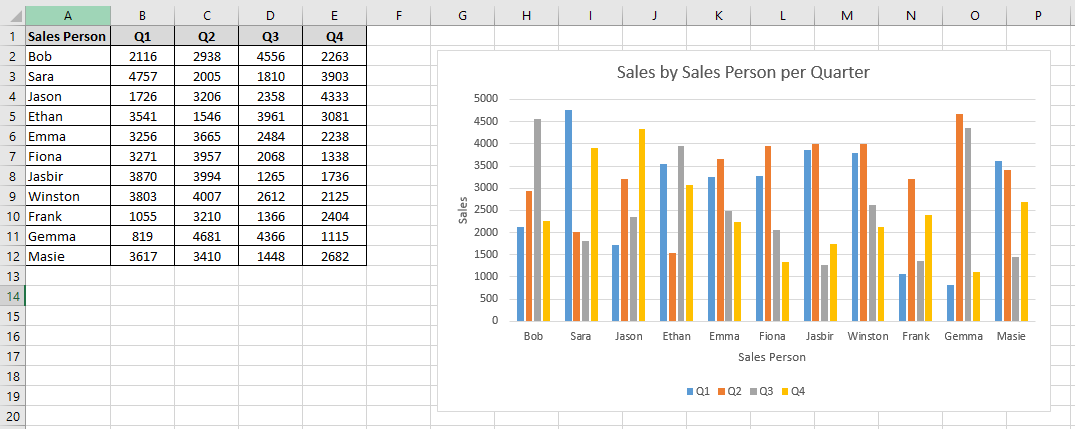Select cell with value 4757
Image resolution: width=1075 pixels, height=429 pixels.
tap(142, 76)
